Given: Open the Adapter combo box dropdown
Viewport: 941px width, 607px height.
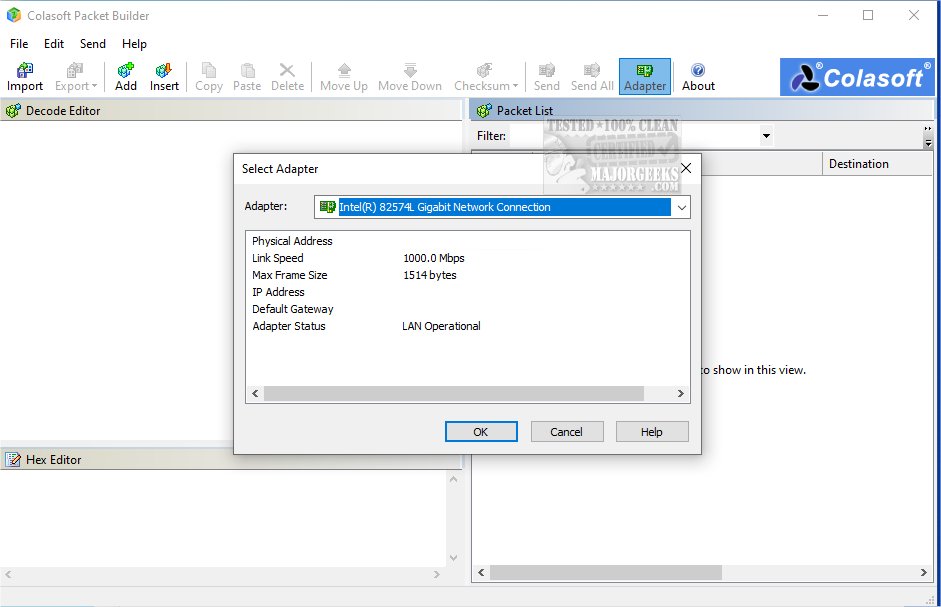Looking at the screenshot, I should pos(682,207).
